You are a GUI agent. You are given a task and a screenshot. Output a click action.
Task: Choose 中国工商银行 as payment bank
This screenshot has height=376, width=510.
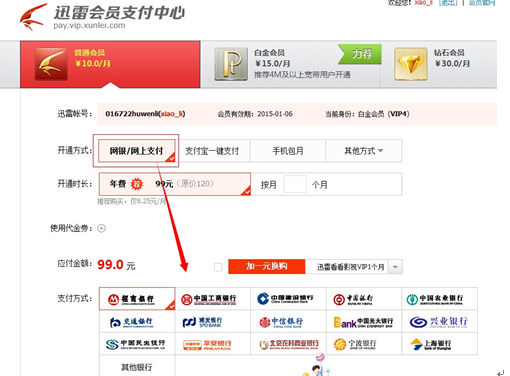click(213, 299)
